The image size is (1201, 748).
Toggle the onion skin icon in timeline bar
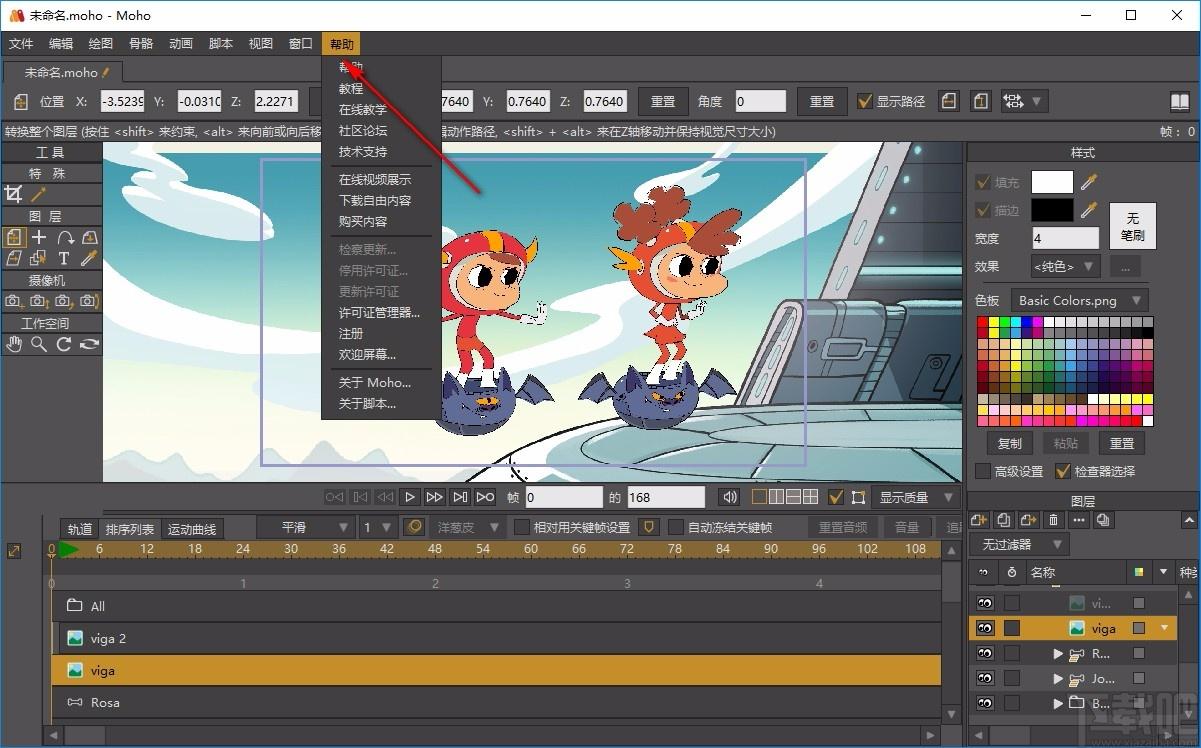[x=414, y=527]
